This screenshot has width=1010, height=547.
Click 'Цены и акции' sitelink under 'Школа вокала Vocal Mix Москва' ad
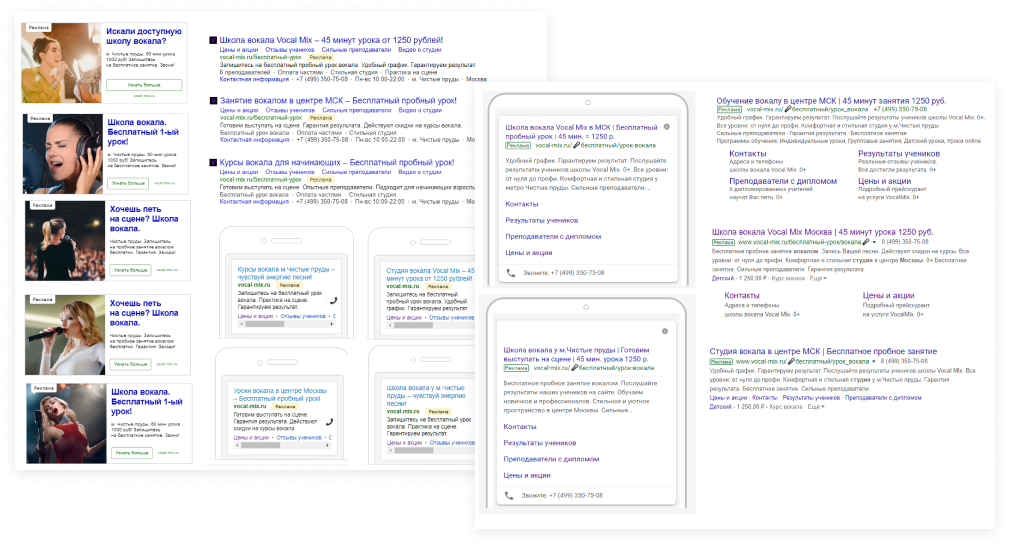[888, 295]
